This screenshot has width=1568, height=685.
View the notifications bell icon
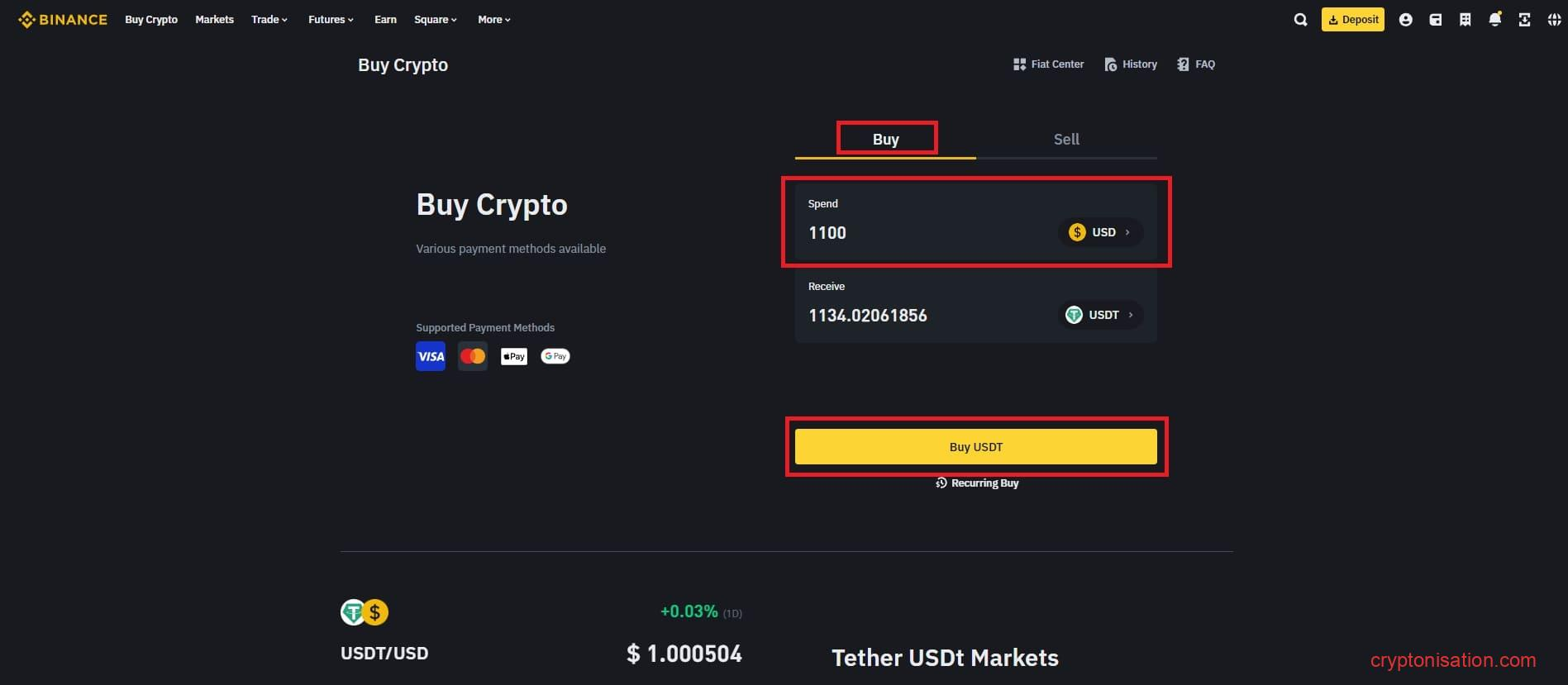pyautogui.click(x=1495, y=19)
